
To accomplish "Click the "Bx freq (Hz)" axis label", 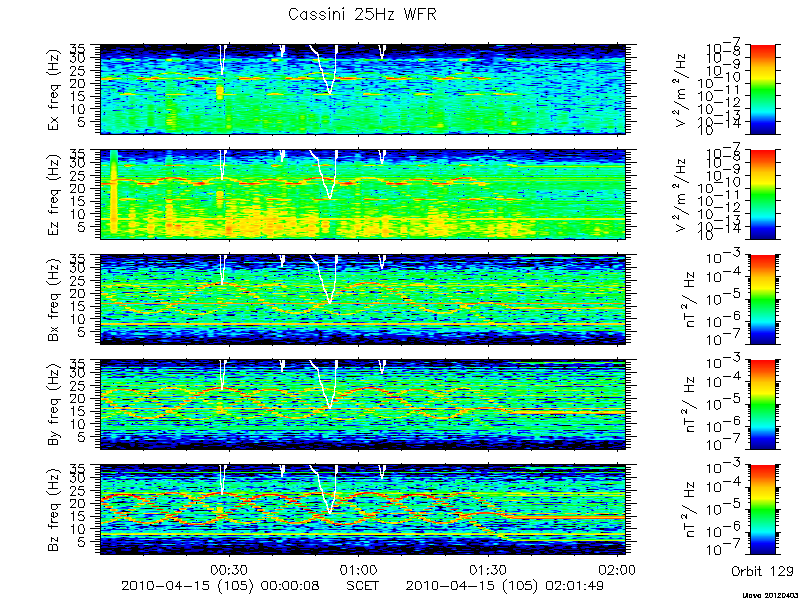I will (54, 300).
